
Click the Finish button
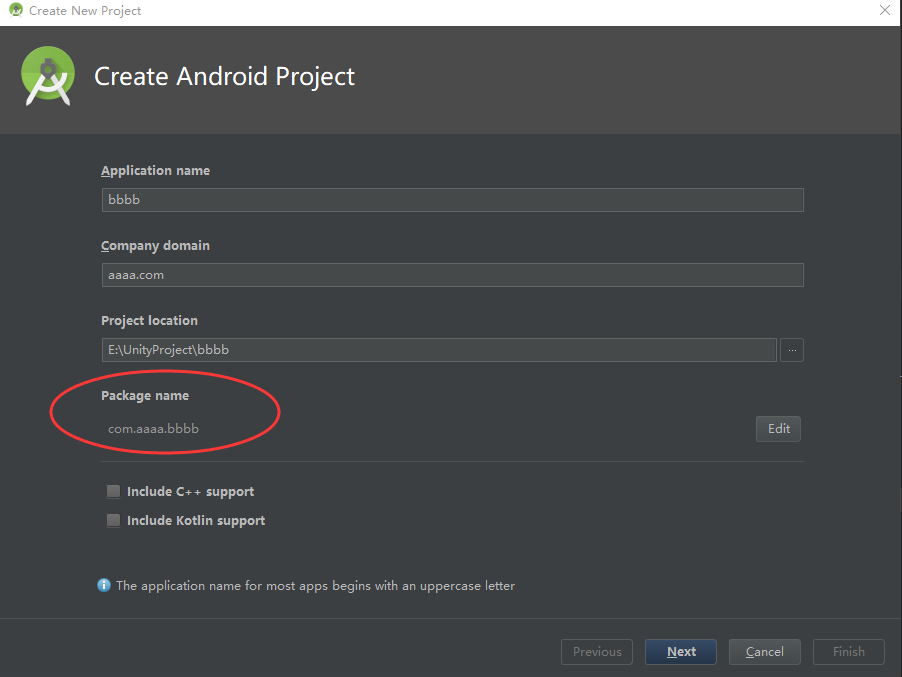pos(847,651)
